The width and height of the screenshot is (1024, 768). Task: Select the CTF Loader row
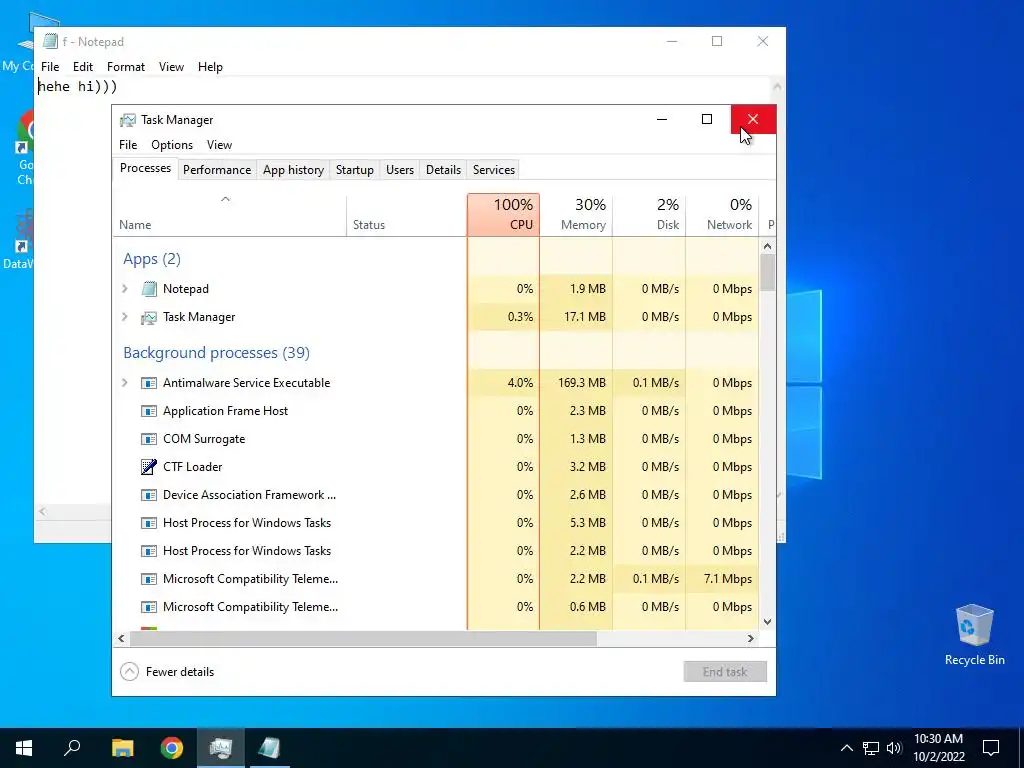pos(436,467)
